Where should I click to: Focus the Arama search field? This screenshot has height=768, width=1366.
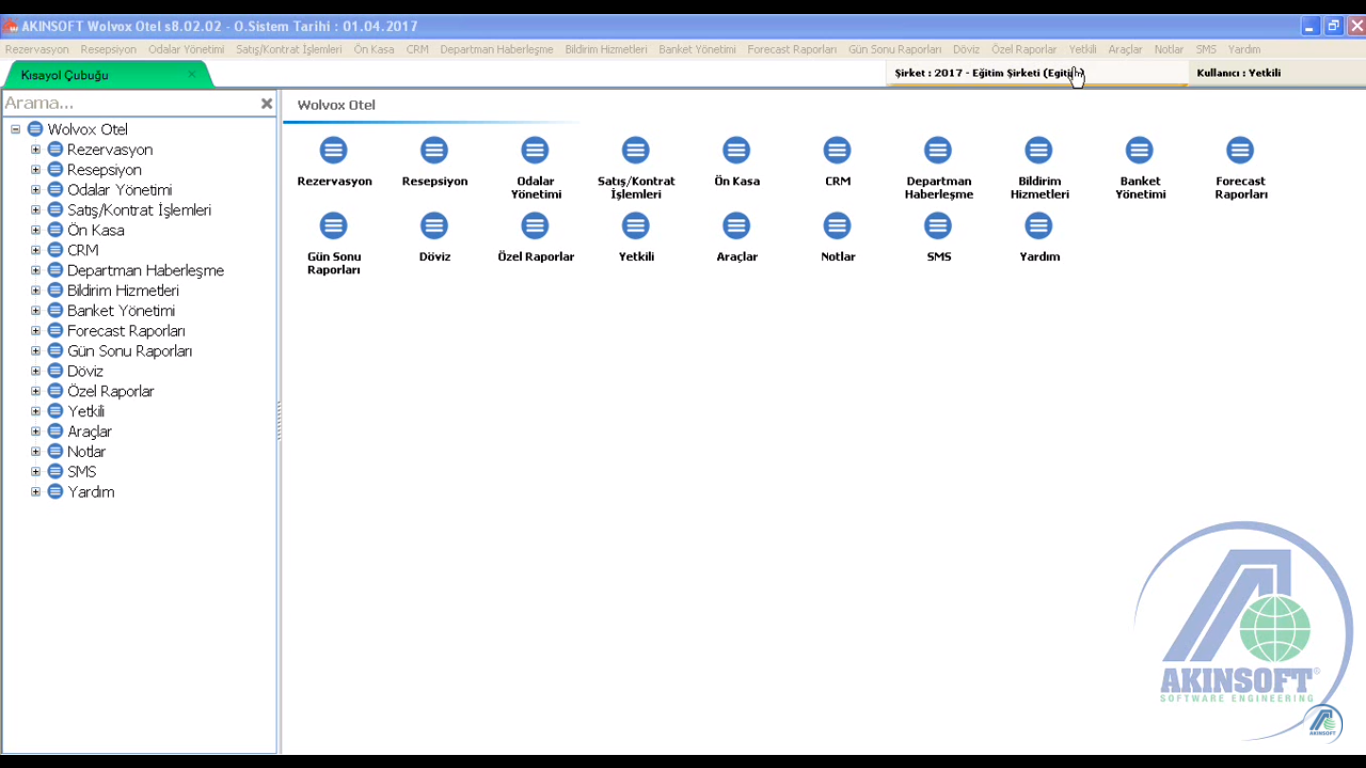(x=130, y=103)
